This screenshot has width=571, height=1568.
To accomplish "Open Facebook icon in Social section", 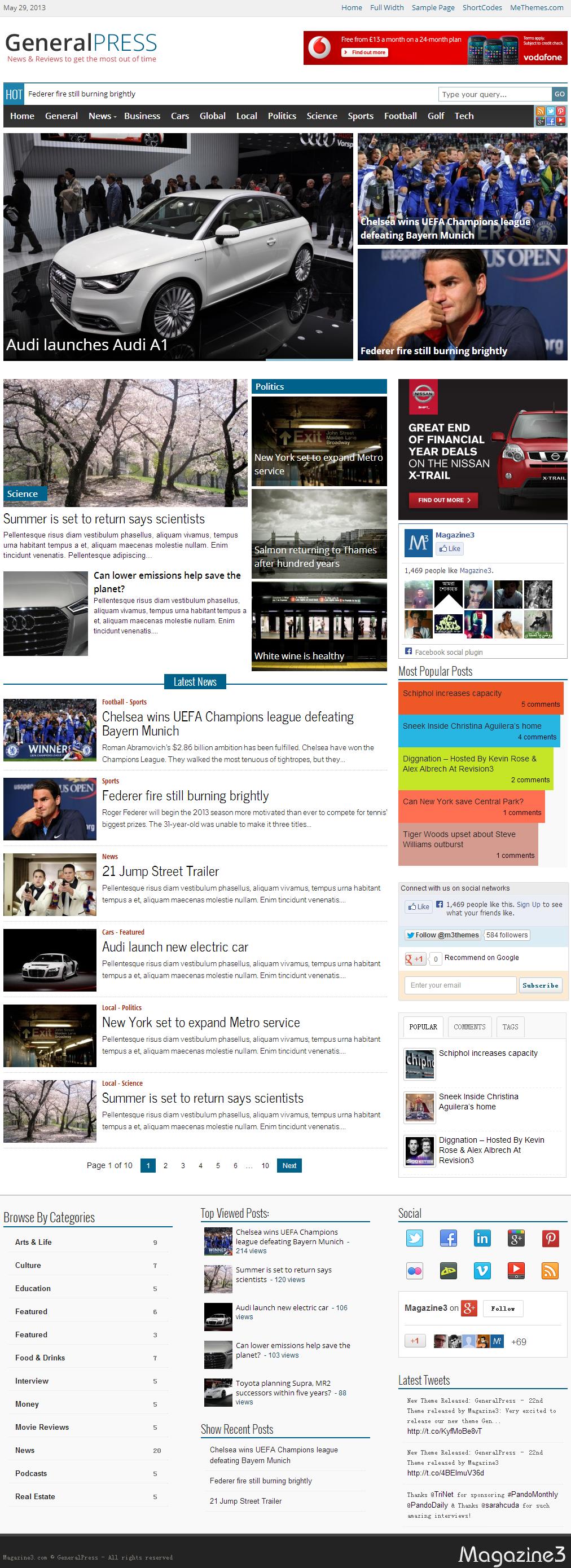I will click(x=449, y=1238).
